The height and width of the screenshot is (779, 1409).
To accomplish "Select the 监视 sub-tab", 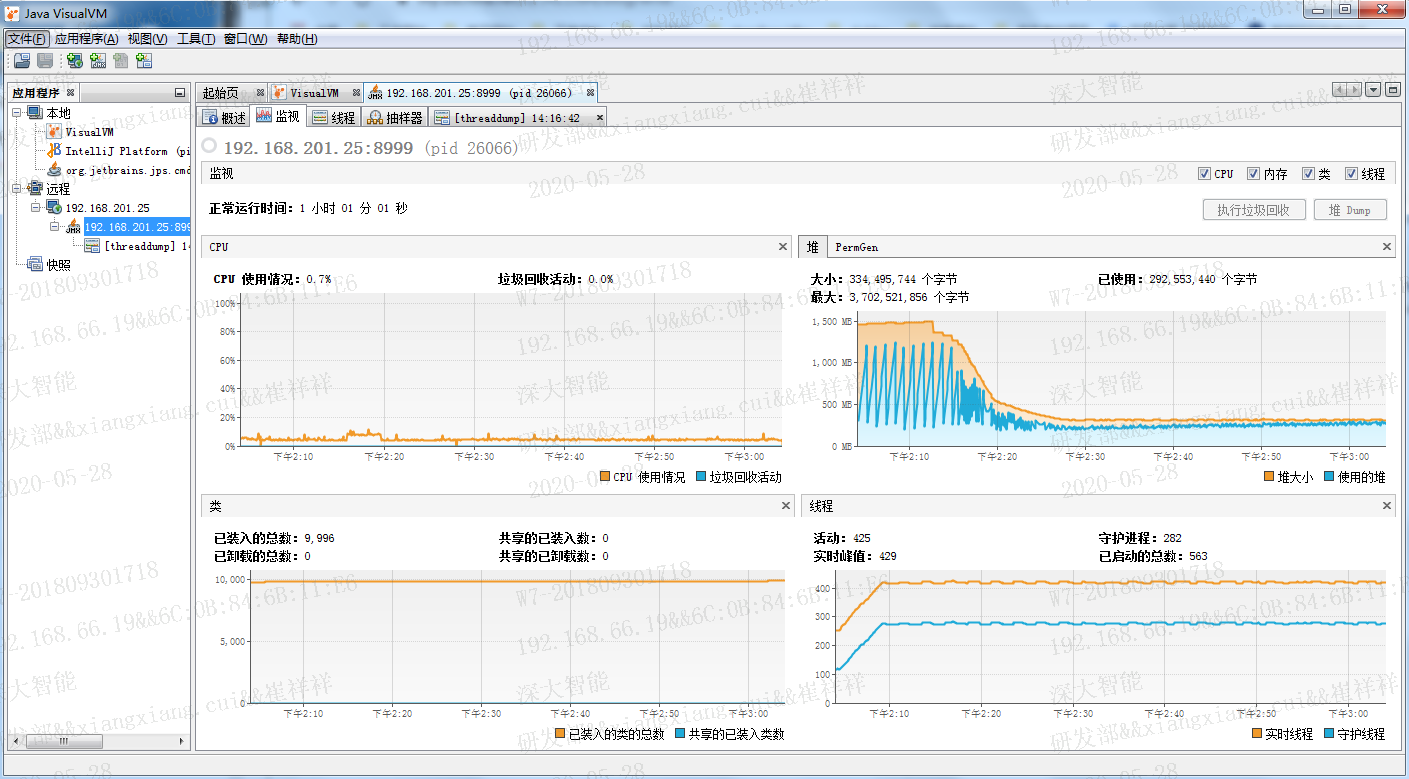I will click(278, 117).
